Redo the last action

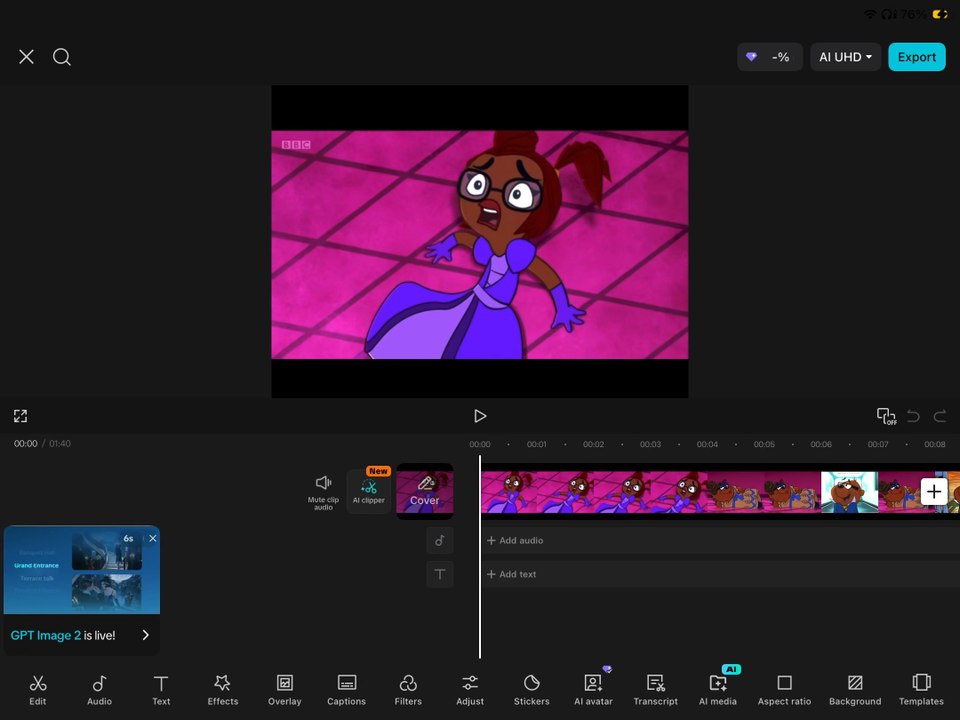coord(940,416)
